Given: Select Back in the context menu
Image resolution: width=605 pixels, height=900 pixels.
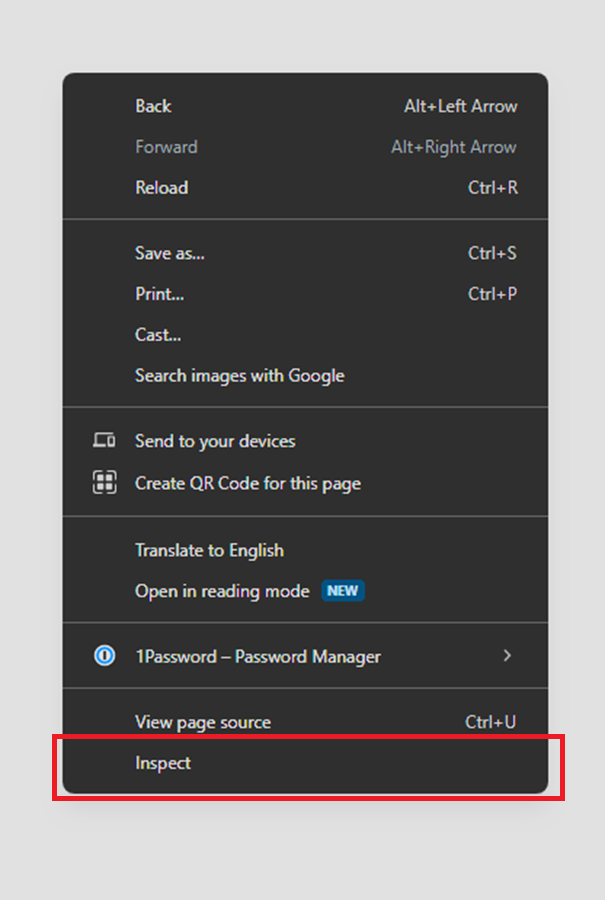Looking at the screenshot, I should tap(305, 106).
